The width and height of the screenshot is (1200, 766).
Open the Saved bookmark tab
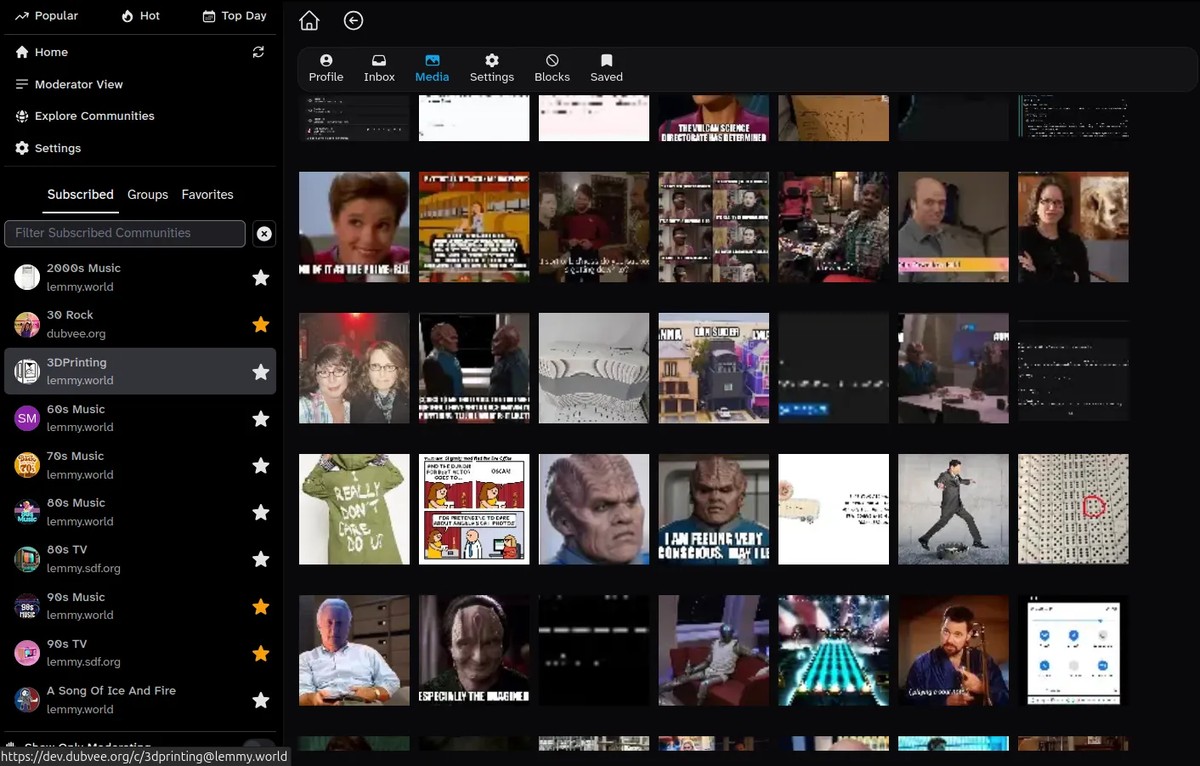point(606,68)
